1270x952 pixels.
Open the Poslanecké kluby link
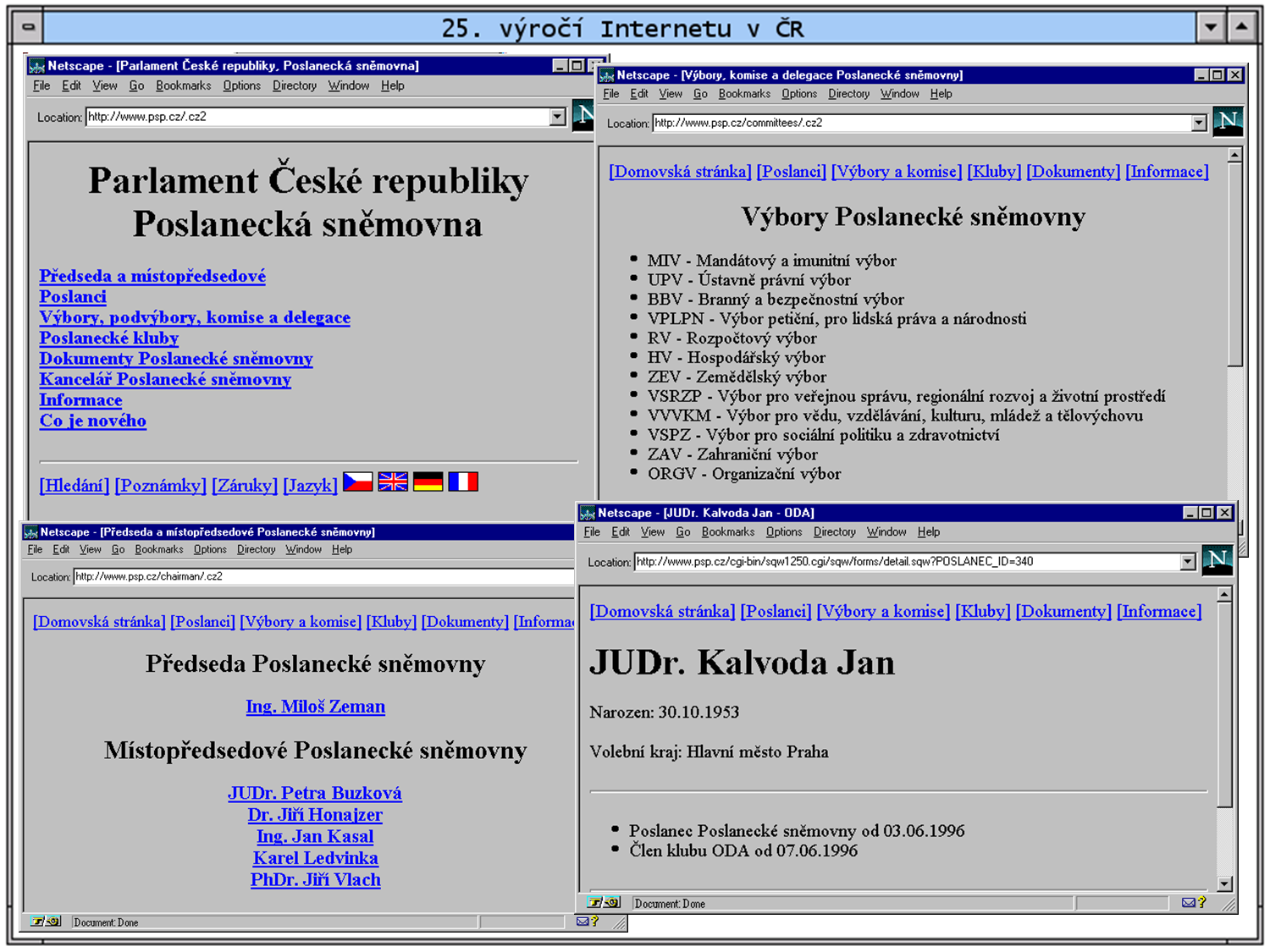pos(109,338)
